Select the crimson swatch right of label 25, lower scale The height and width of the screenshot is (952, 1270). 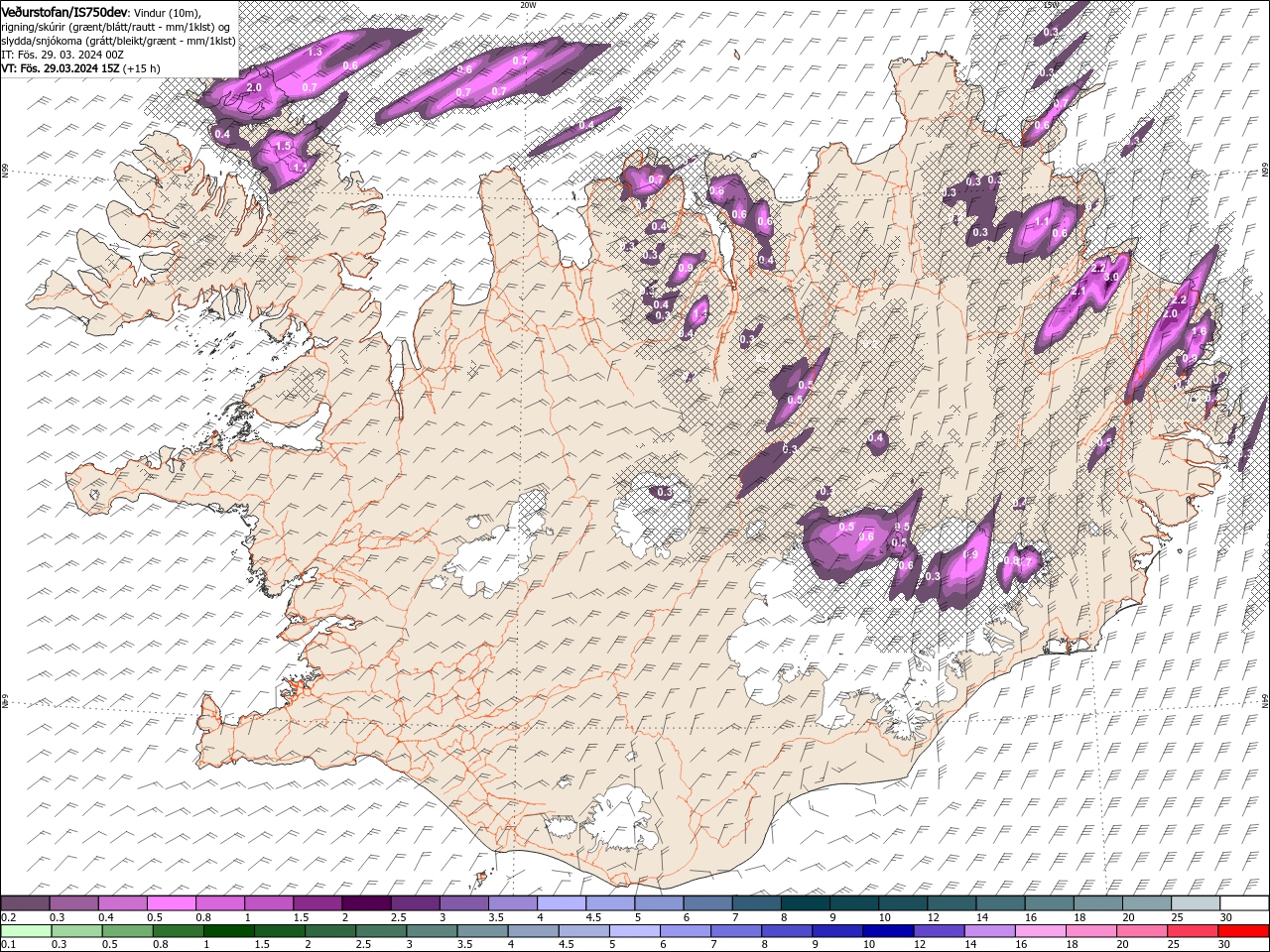point(1192,930)
